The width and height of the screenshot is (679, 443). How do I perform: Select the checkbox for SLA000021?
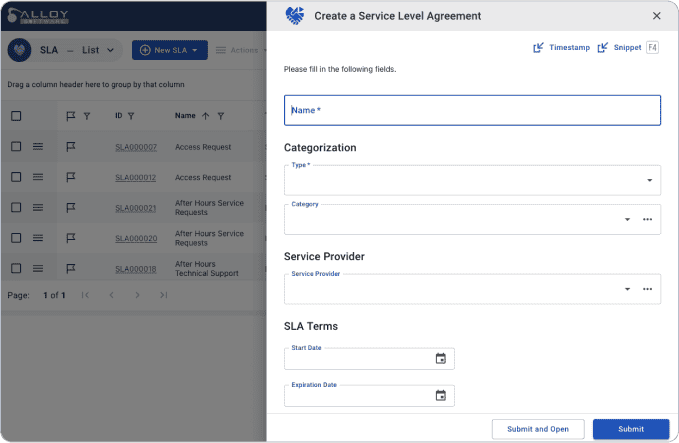(16, 208)
